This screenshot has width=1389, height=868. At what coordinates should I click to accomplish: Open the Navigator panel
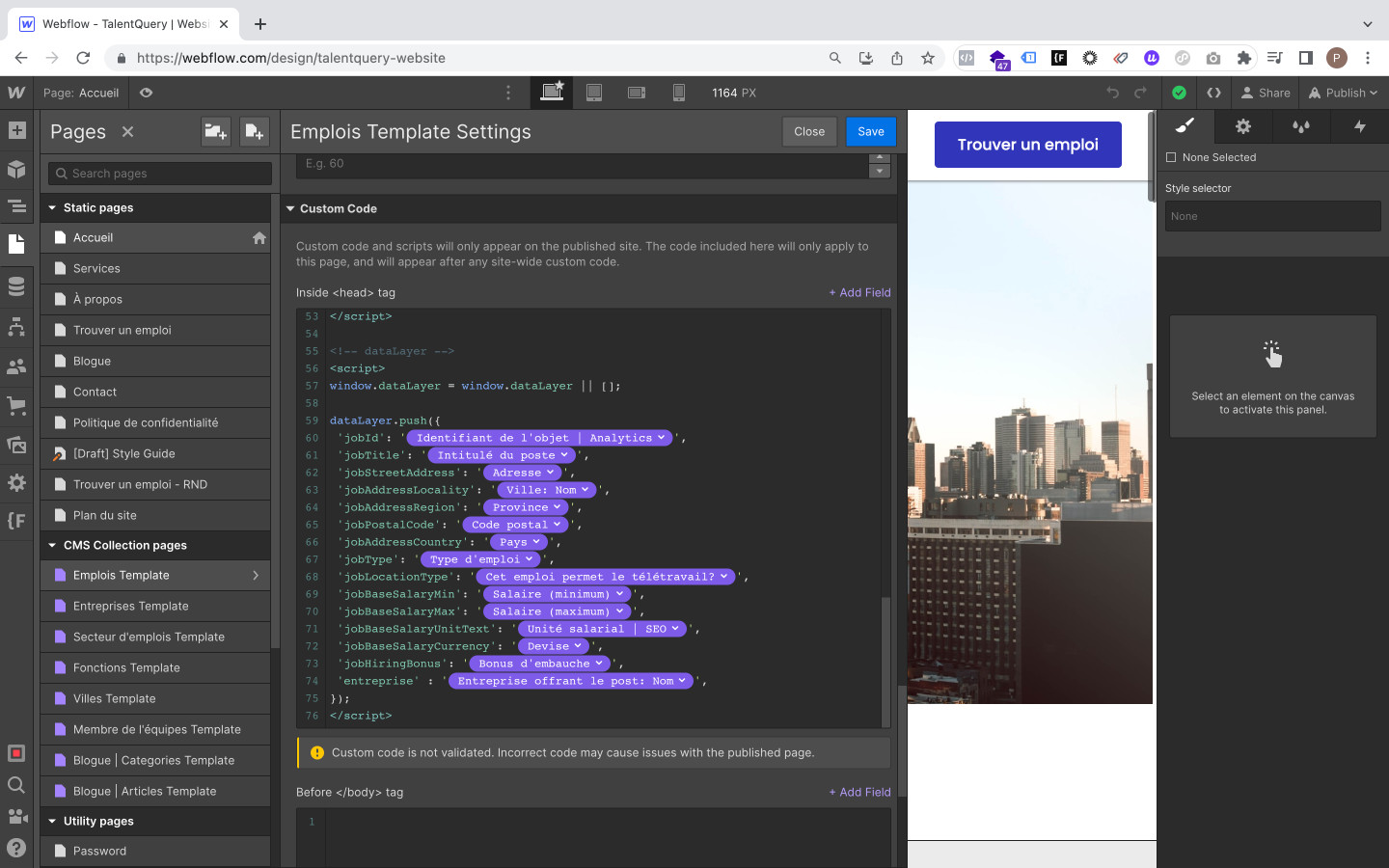[x=16, y=206]
